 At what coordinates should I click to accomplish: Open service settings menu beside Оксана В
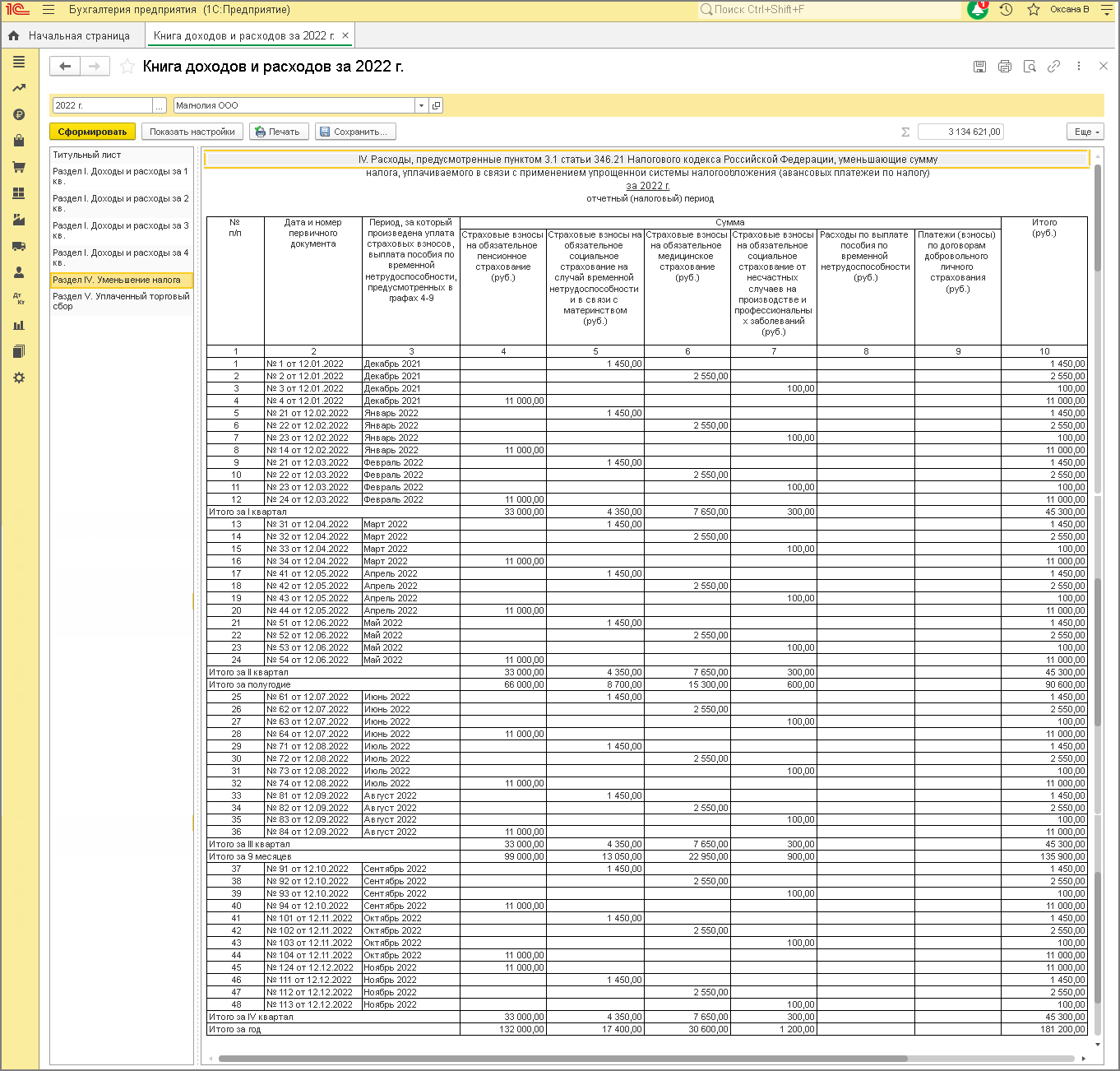click(1106, 10)
